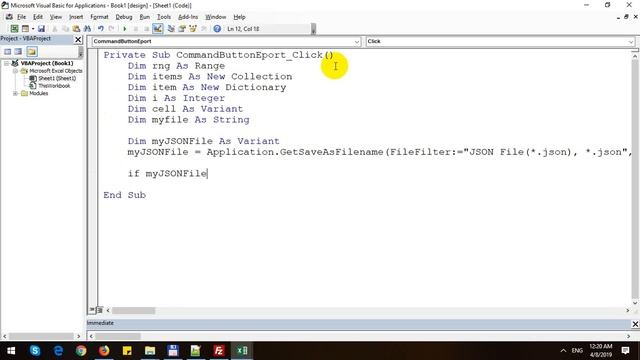Undo the last edit with the Undo arrow
The width and height of the screenshot is (640, 360).
(100, 29)
